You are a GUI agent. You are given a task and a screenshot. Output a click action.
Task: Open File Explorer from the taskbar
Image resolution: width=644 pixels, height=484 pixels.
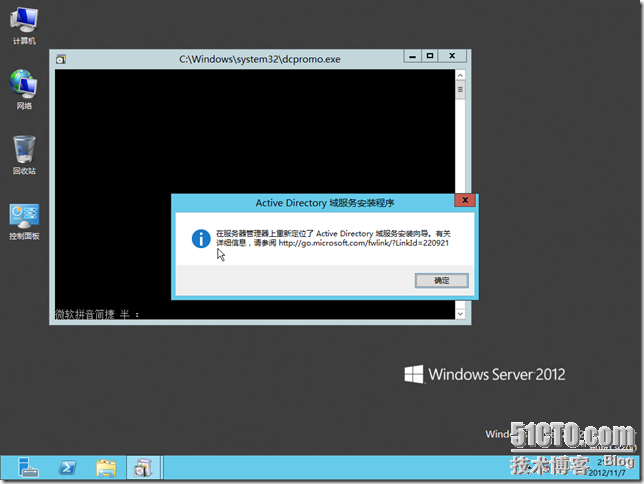tap(106, 468)
